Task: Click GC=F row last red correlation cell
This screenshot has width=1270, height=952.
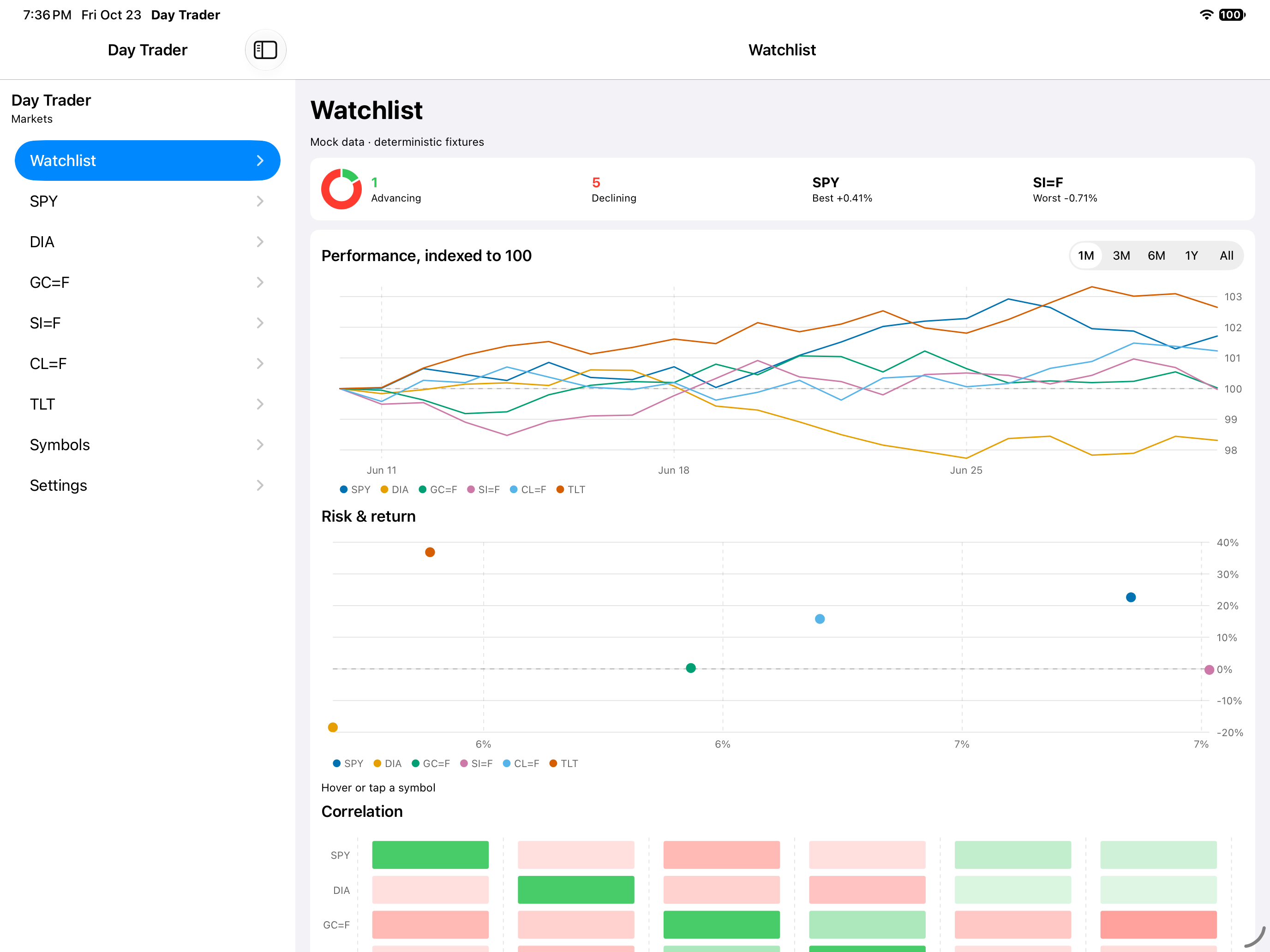Action: [x=1158, y=924]
